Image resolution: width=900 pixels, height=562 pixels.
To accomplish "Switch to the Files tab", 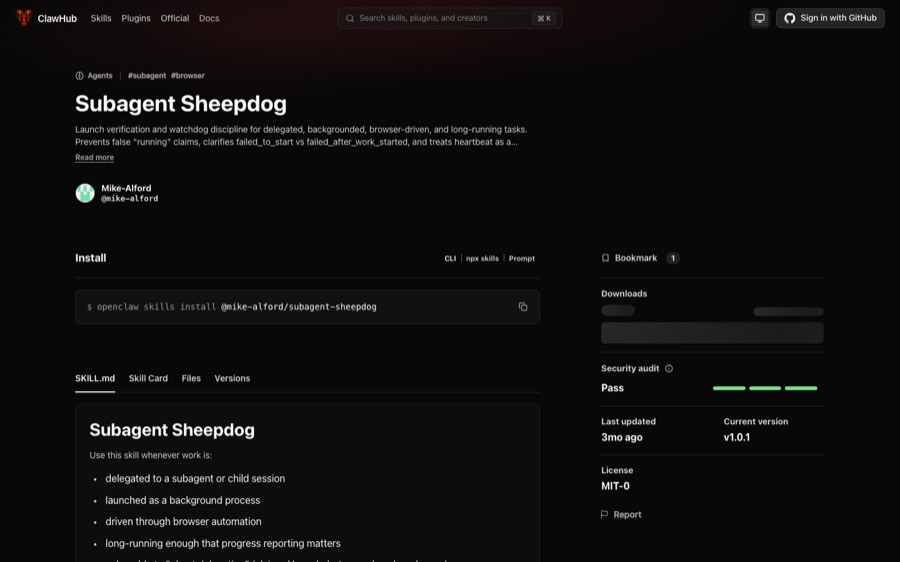I will tap(191, 378).
